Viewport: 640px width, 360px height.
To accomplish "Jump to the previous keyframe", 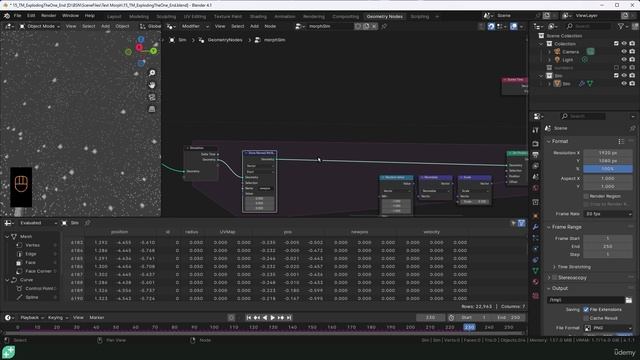I will click(x=257, y=318).
